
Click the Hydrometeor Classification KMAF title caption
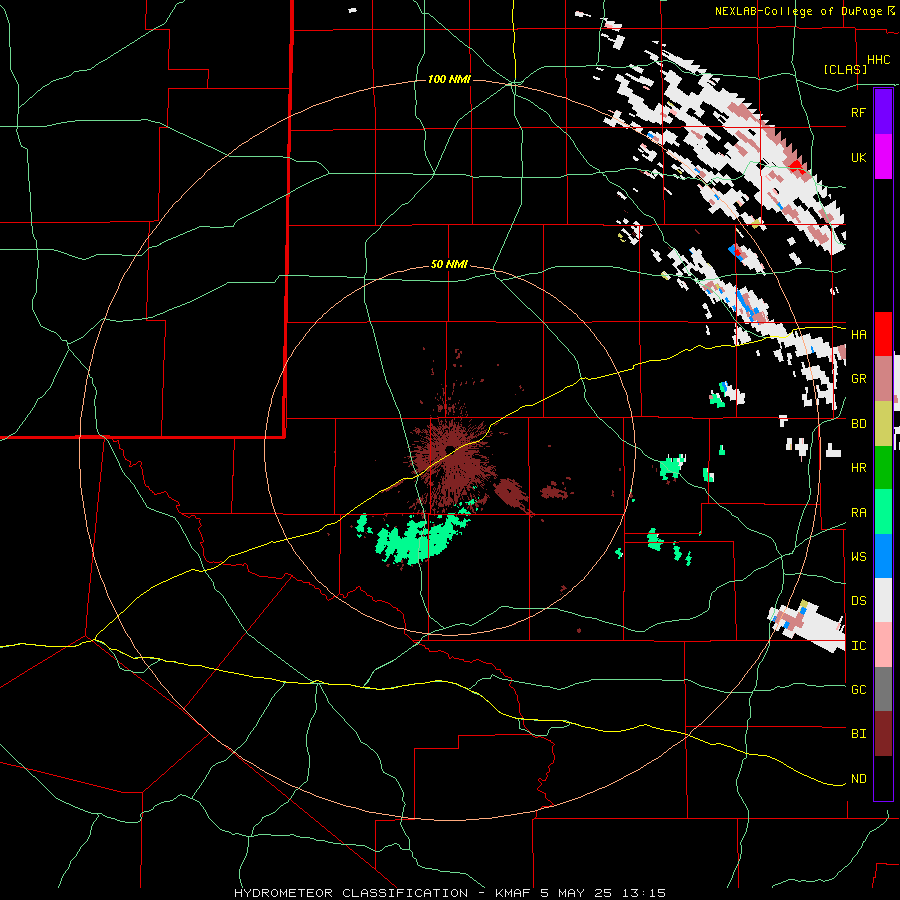450,893
